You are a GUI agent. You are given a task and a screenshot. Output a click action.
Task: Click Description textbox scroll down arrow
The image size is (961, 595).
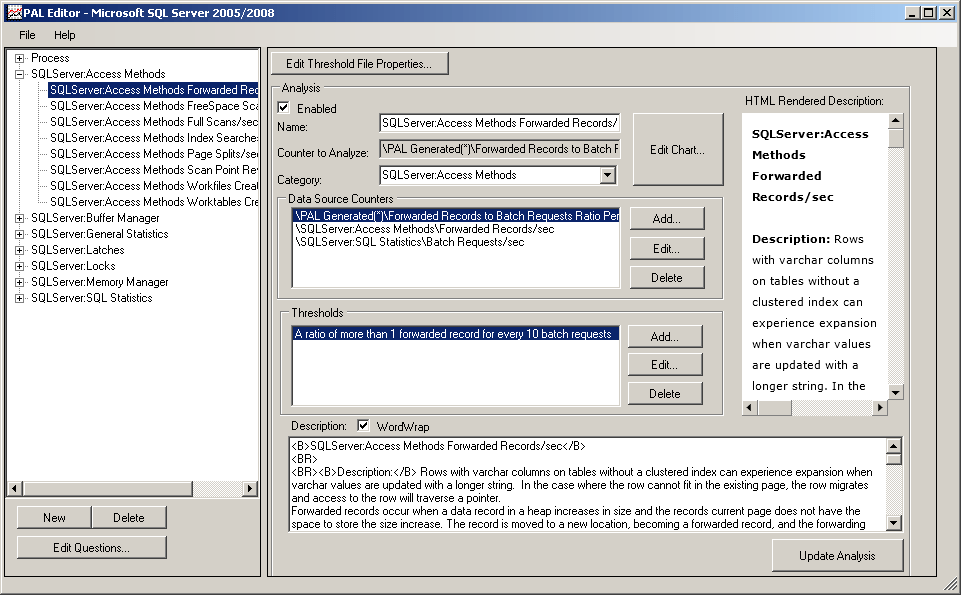click(x=894, y=523)
